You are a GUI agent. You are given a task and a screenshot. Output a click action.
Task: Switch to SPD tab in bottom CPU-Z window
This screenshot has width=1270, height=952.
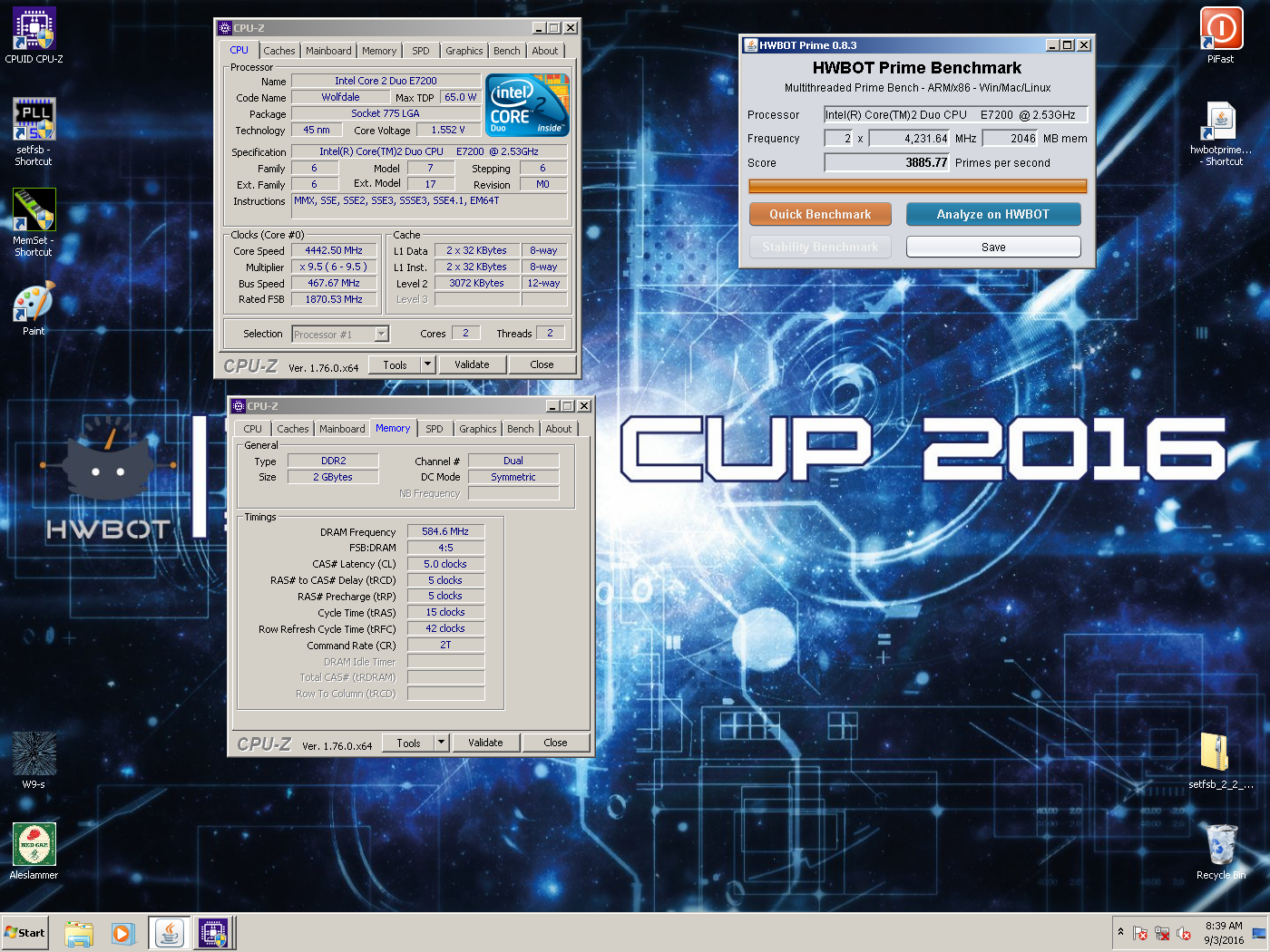pyautogui.click(x=435, y=429)
